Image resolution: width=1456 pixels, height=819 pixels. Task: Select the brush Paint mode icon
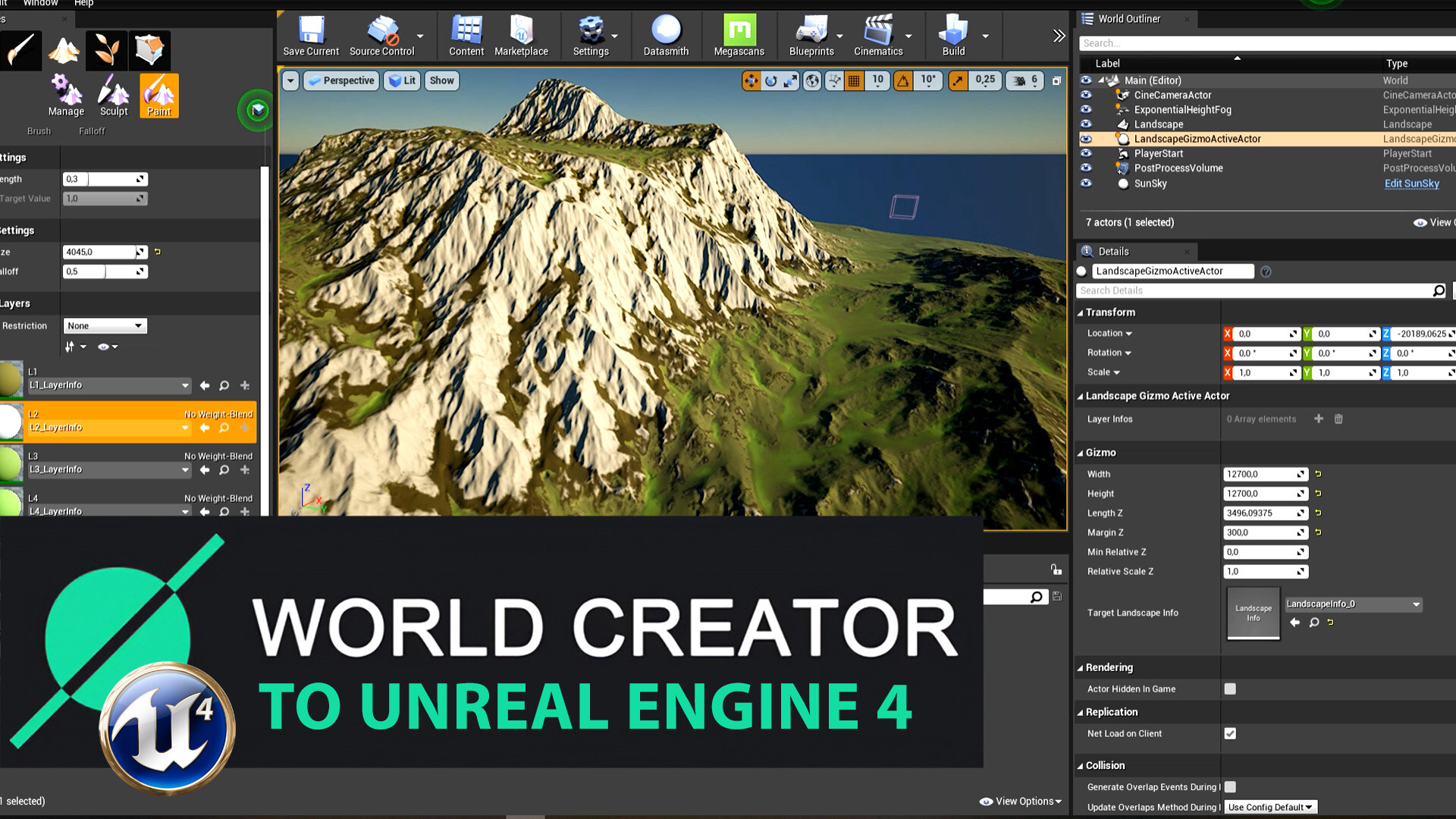(20, 50)
